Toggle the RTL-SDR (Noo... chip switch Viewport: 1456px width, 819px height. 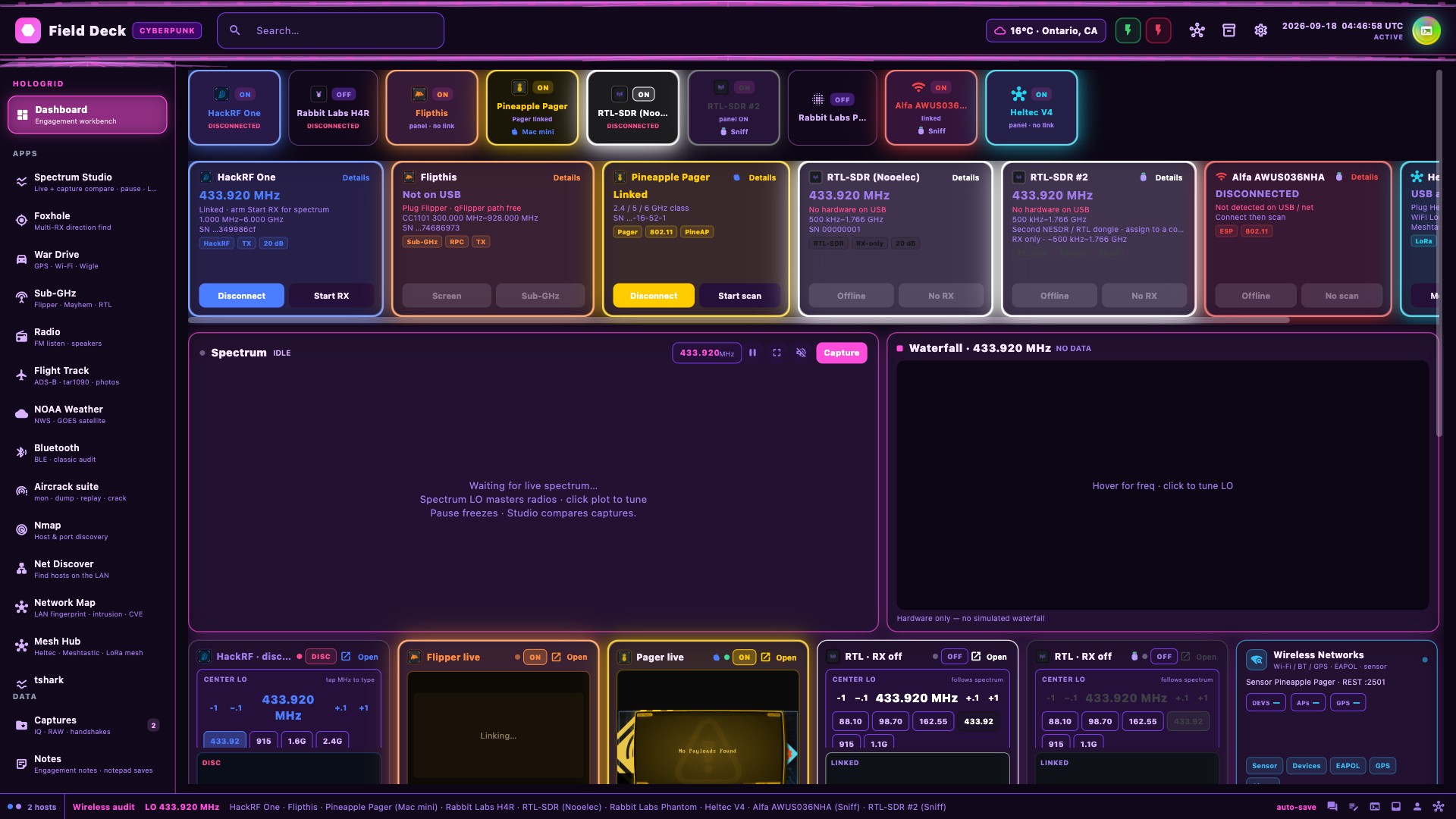pos(643,95)
